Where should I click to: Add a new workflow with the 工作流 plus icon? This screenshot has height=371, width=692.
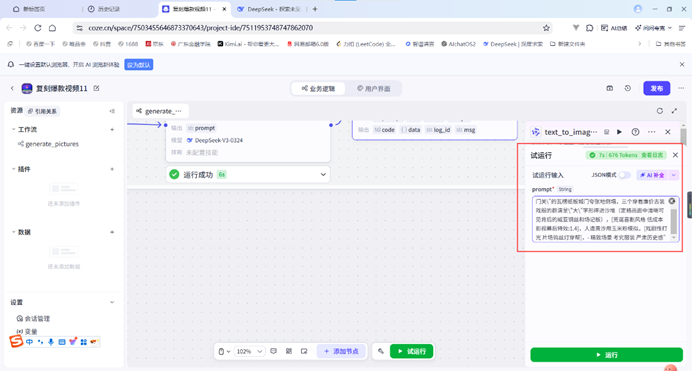point(112,129)
